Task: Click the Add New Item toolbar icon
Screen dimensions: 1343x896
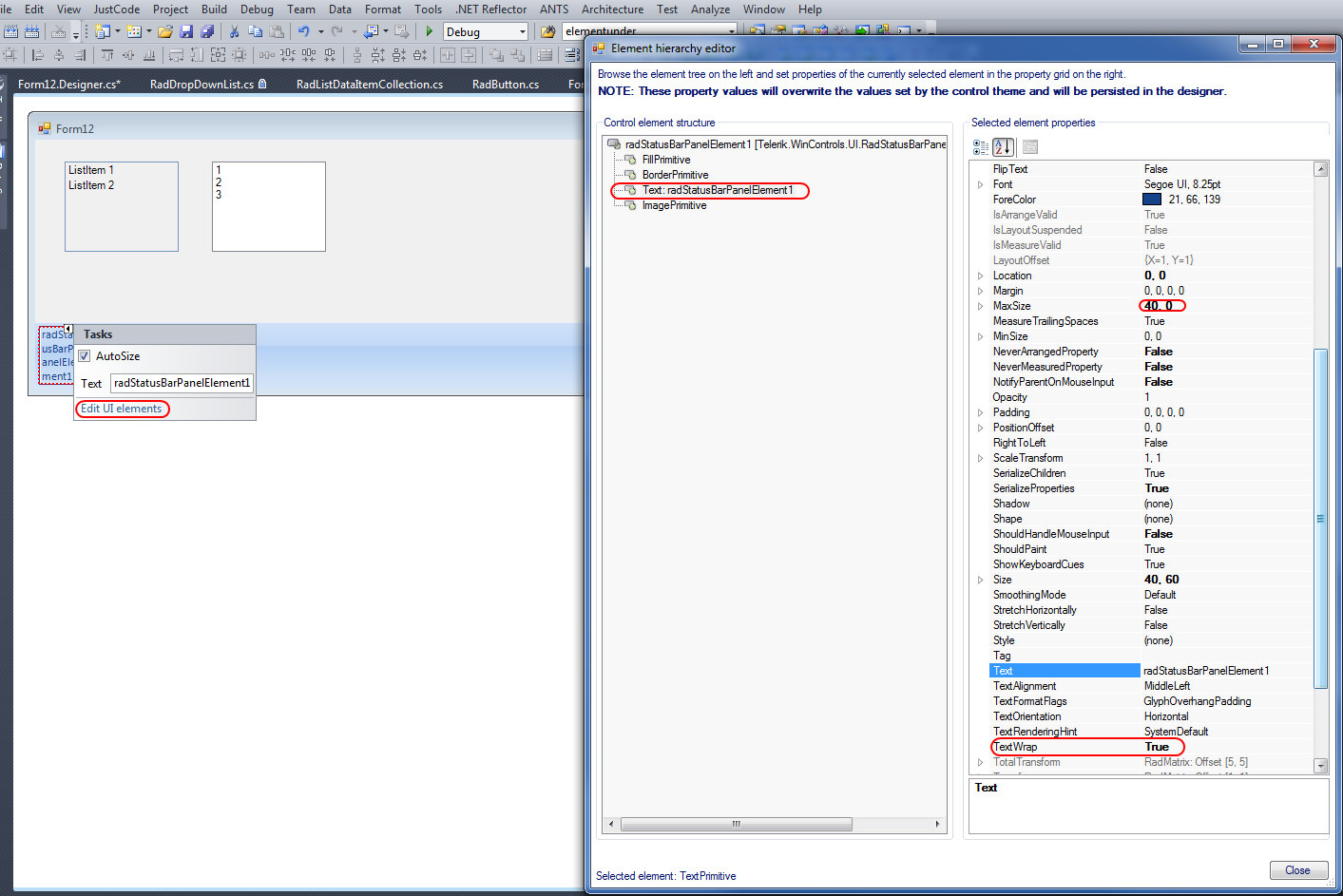Action: [134, 31]
